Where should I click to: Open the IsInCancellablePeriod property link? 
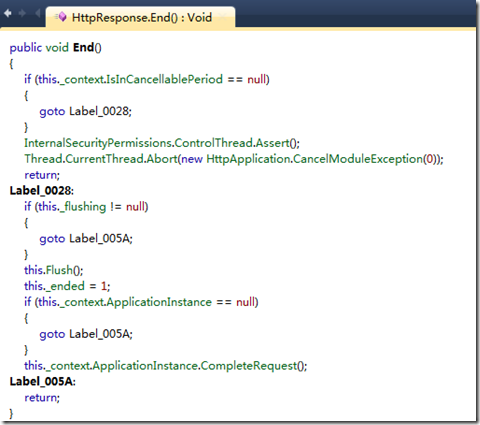tap(164, 79)
